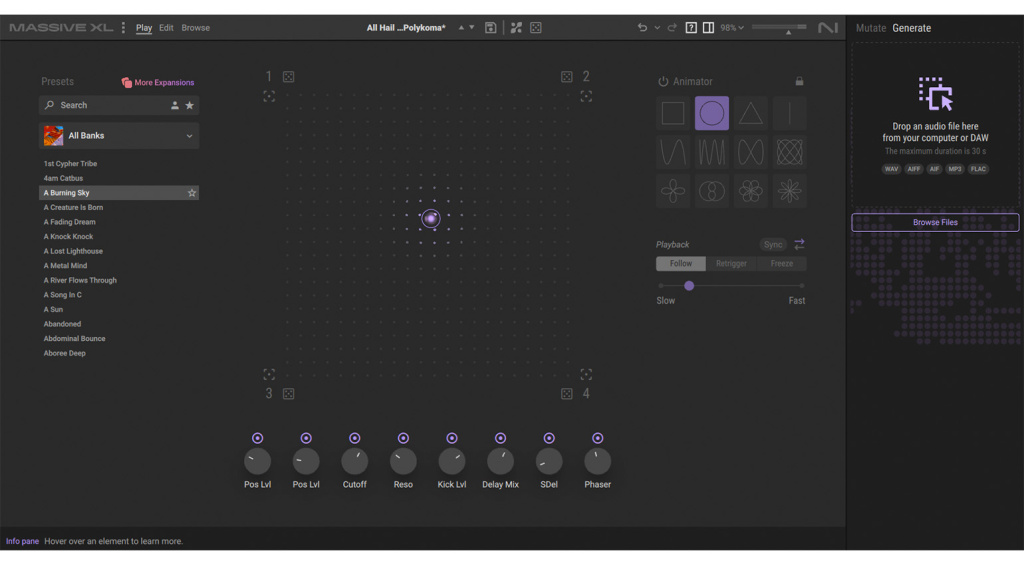This screenshot has height=565, width=1024.
Task: Click the focus bracket icon above corner 4
Action: 586,374
